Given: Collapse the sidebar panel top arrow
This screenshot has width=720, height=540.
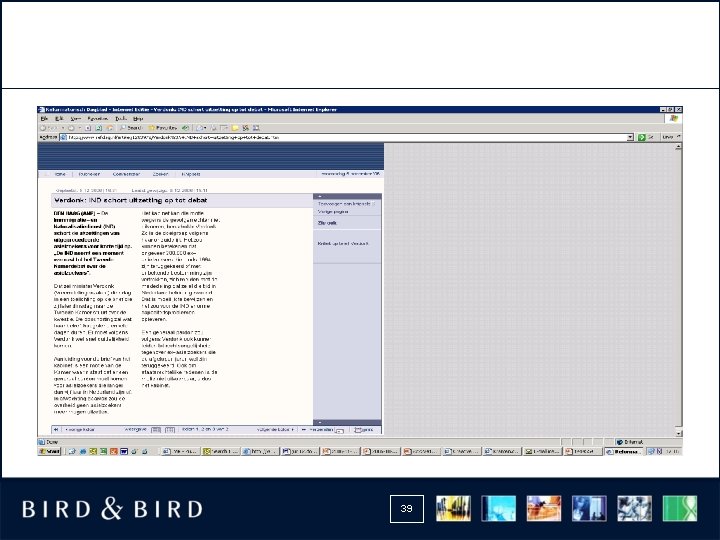Looking at the screenshot, I should pyautogui.click(x=320, y=197).
